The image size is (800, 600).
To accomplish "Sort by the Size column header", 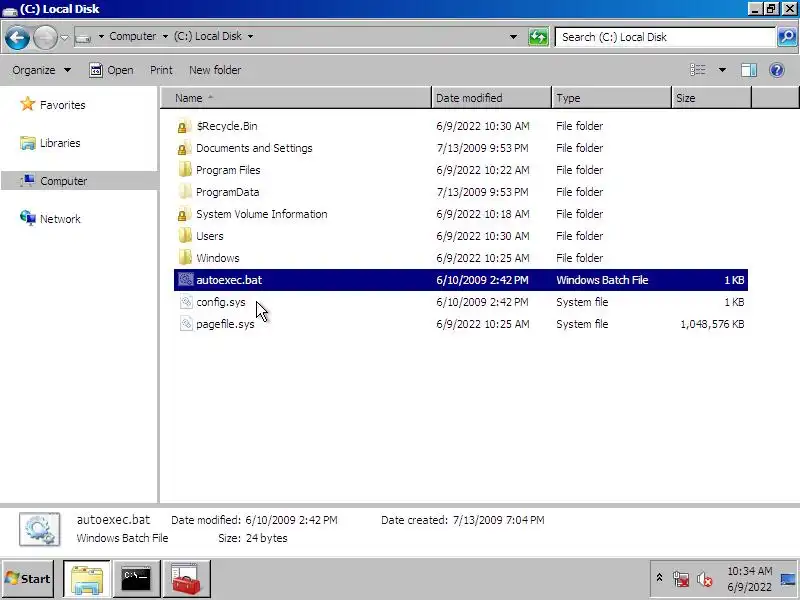I will (712, 98).
